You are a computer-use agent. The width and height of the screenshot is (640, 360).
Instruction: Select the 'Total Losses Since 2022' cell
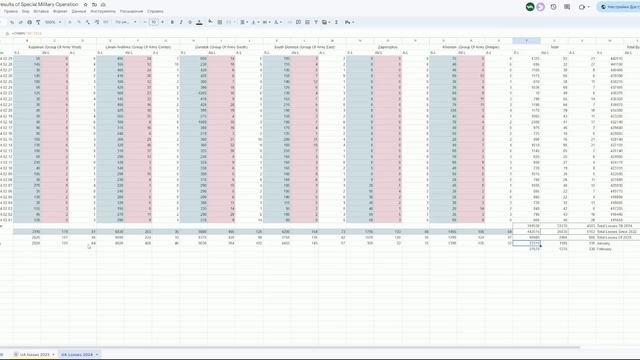pos(618,231)
